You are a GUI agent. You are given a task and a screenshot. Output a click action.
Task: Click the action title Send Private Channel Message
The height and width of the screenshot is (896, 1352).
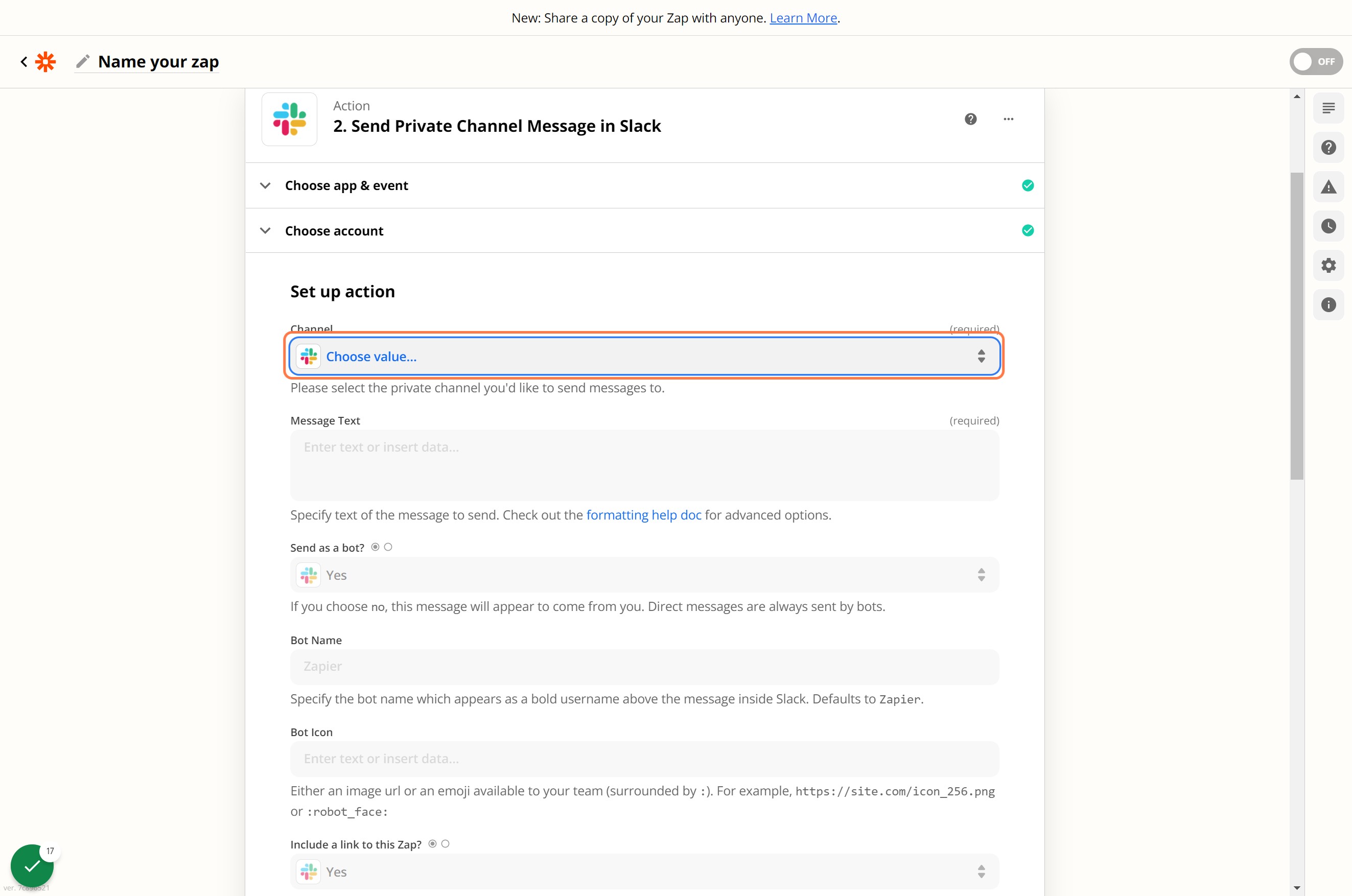(497, 126)
